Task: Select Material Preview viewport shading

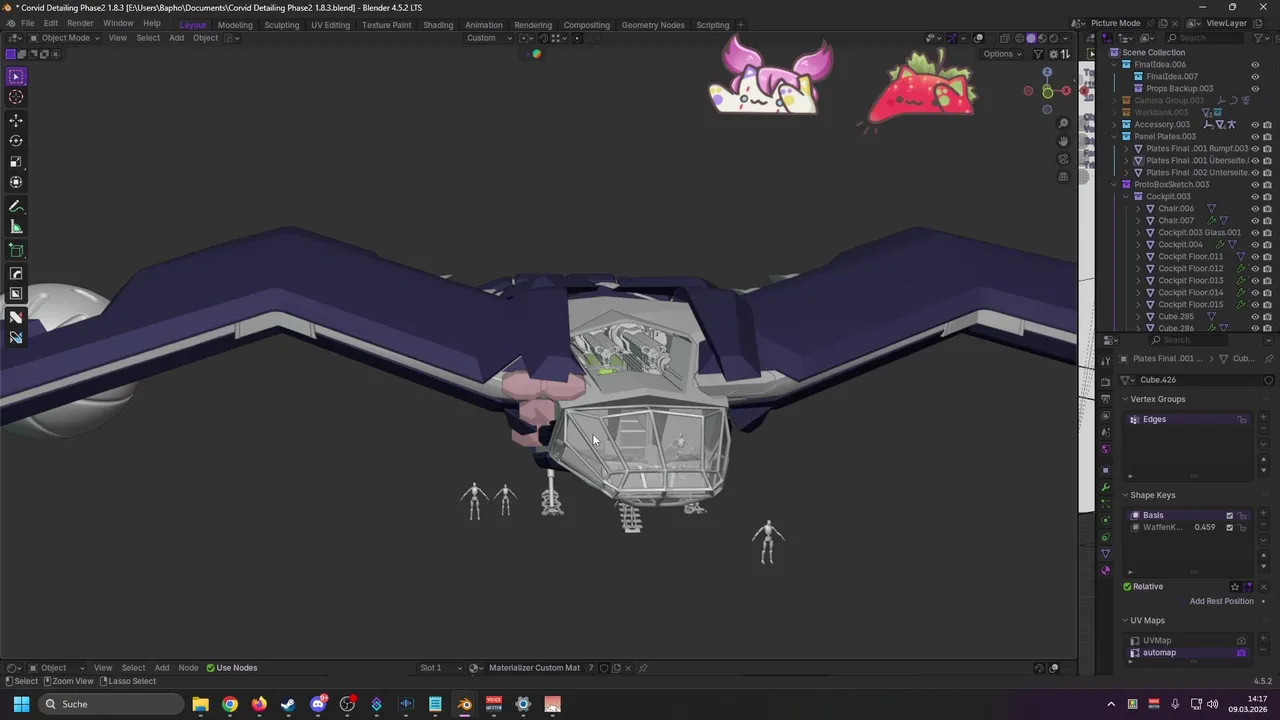Action: coord(1043,38)
